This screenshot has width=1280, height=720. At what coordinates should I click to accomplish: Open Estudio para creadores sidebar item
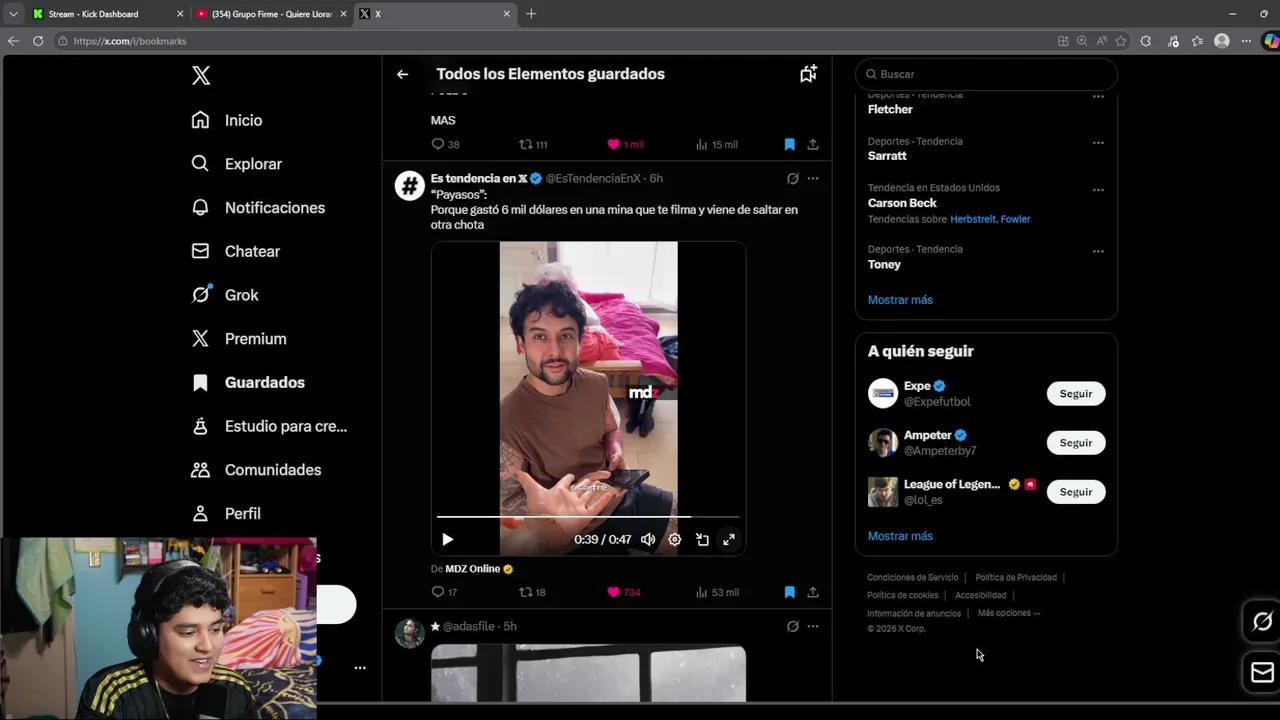click(x=269, y=426)
